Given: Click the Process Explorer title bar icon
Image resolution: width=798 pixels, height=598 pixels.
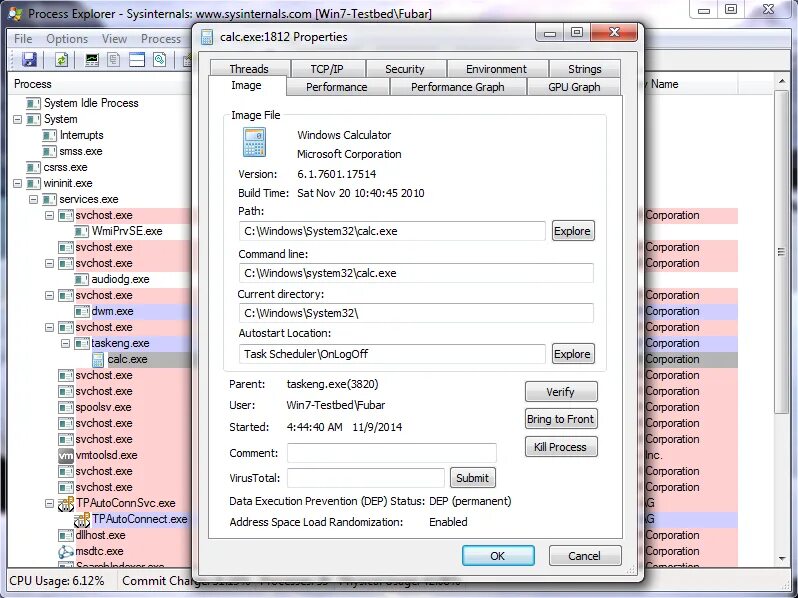Looking at the screenshot, I should tap(15, 13).
